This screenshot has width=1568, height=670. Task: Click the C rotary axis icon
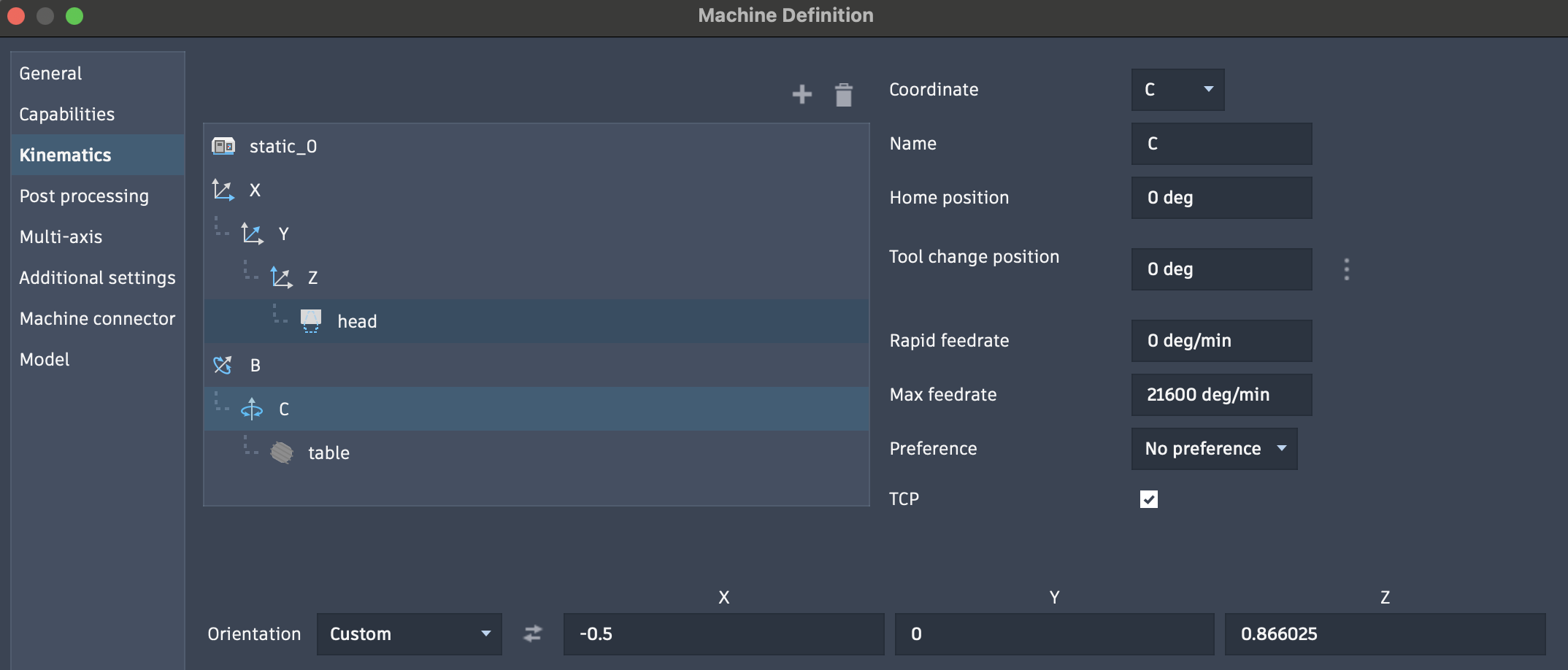[252, 409]
